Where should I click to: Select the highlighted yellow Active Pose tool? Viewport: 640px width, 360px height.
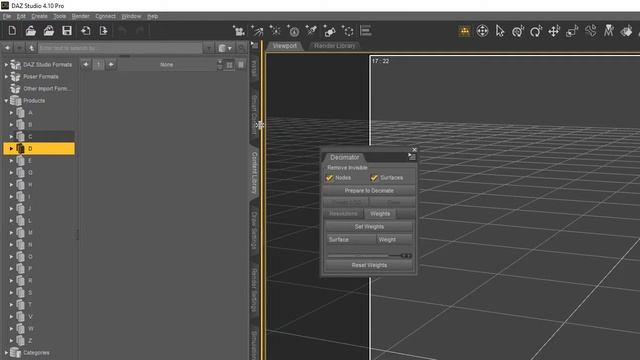464,31
